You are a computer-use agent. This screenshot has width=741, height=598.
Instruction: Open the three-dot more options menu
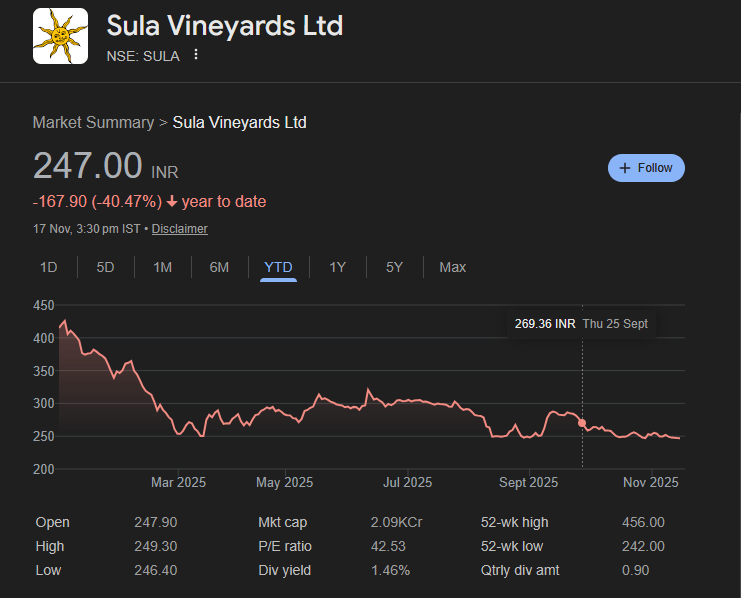point(196,55)
